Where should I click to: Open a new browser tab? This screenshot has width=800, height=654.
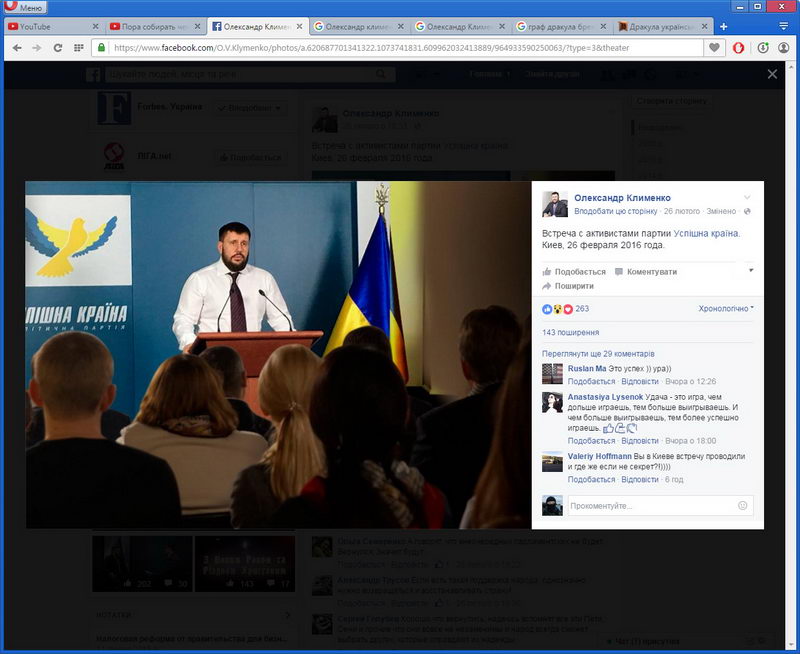tap(723, 26)
